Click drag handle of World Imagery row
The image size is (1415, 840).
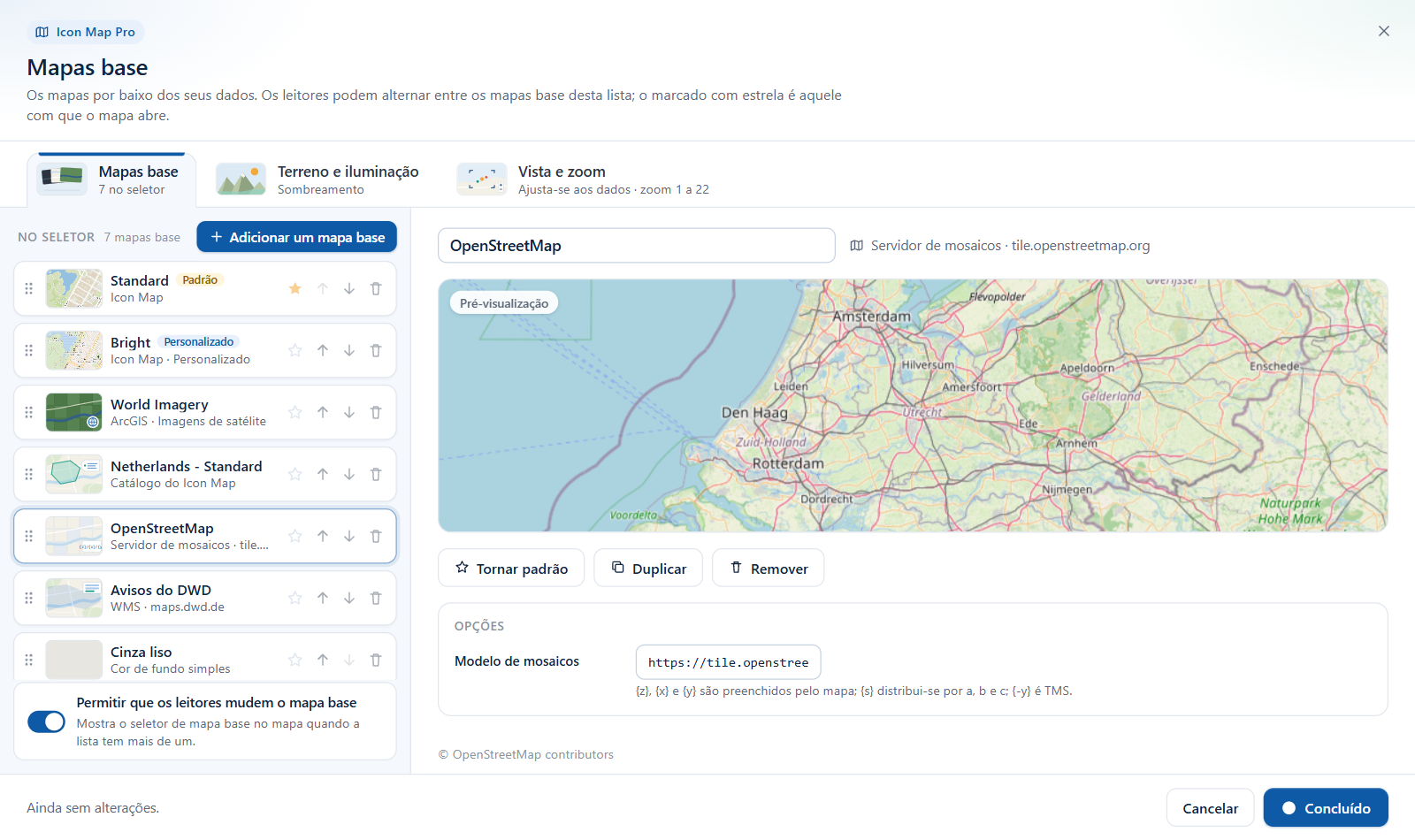click(28, 413)
